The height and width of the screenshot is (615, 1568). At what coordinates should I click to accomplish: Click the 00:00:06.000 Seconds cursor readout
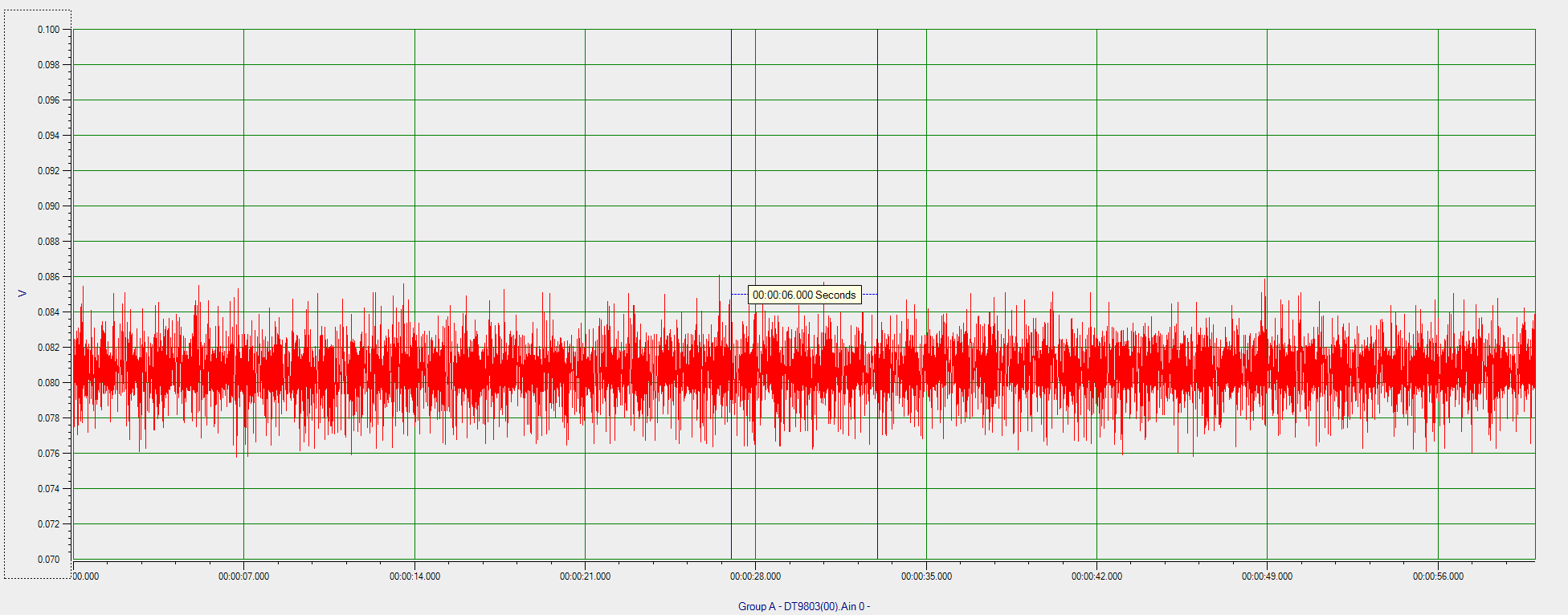[804, 295]
